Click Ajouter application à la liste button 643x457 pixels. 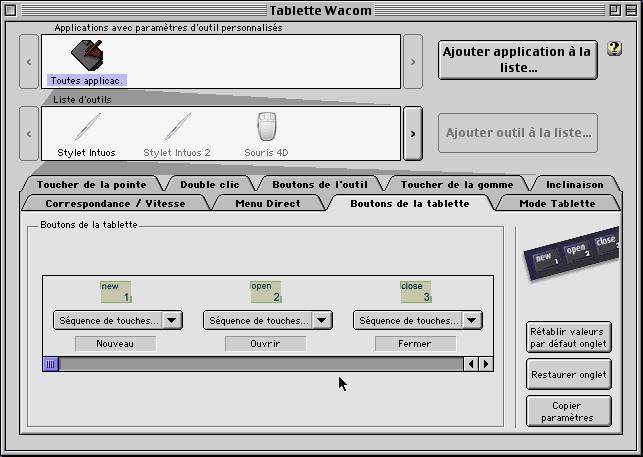(x=518, y=59)
